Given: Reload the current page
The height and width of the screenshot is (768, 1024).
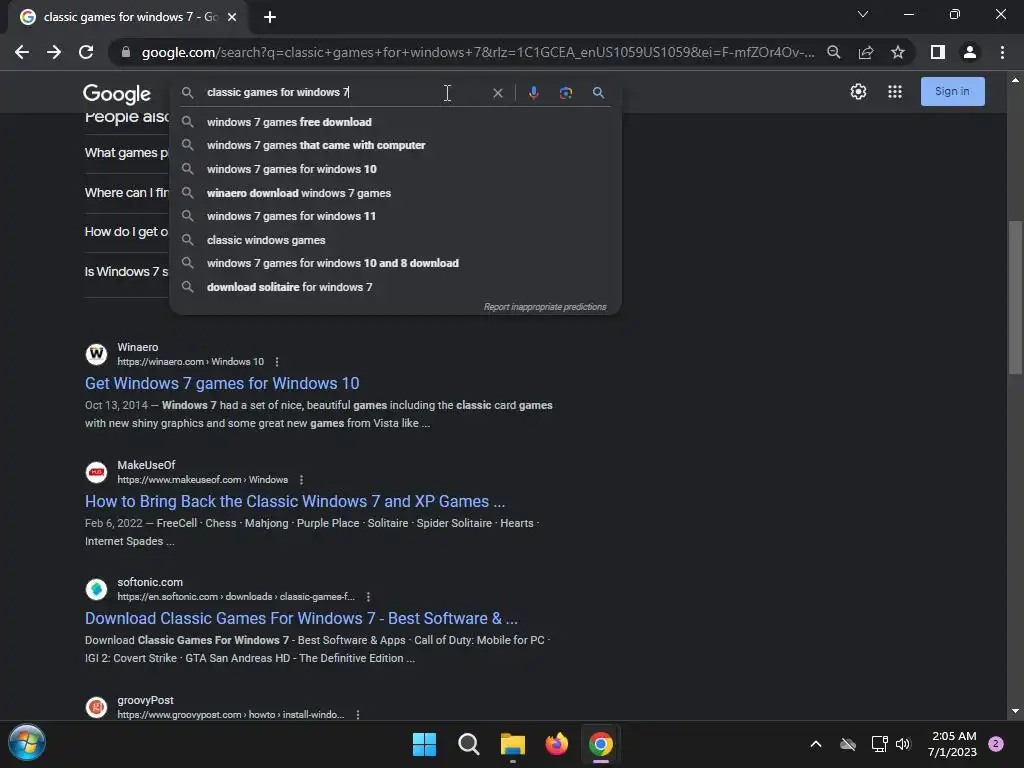Looking at the screenshot, I should click(86, 52).
